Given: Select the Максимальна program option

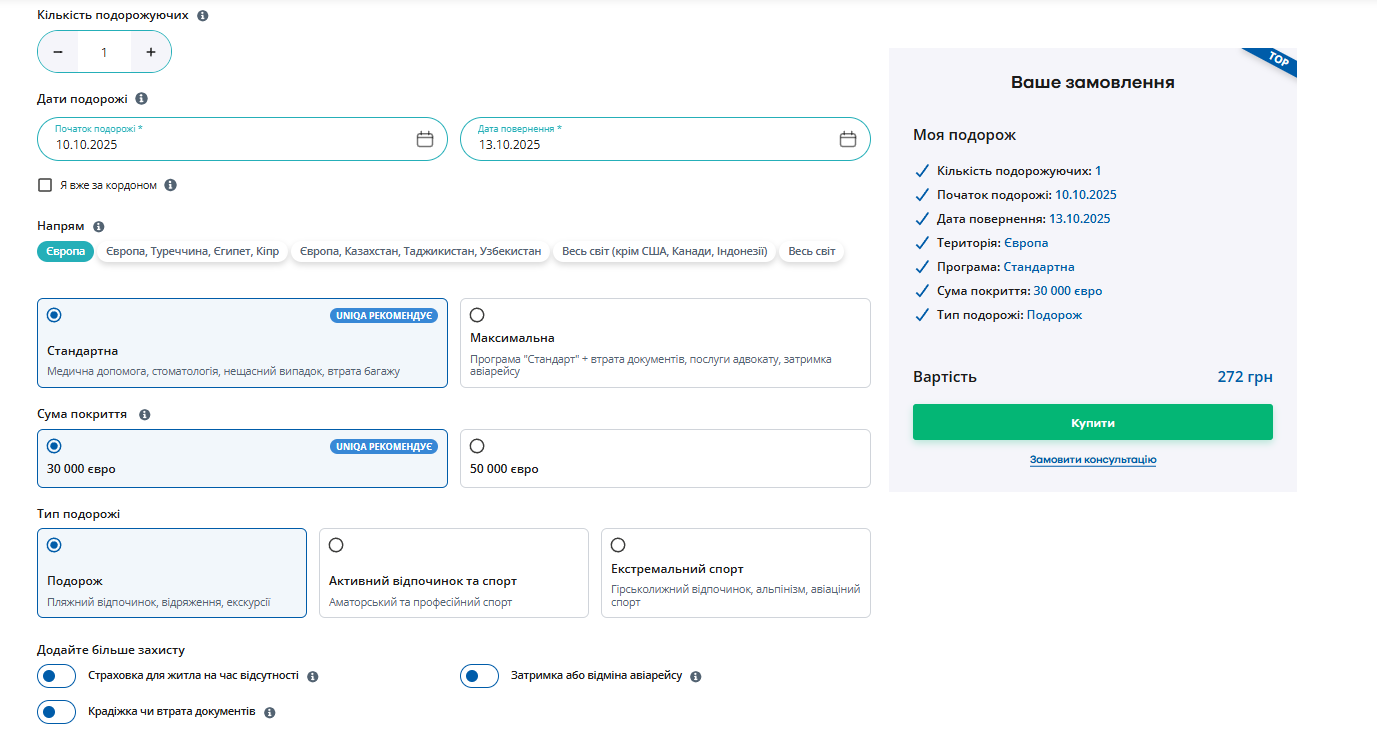Looking at the screenshot, I should coord(477,315).
